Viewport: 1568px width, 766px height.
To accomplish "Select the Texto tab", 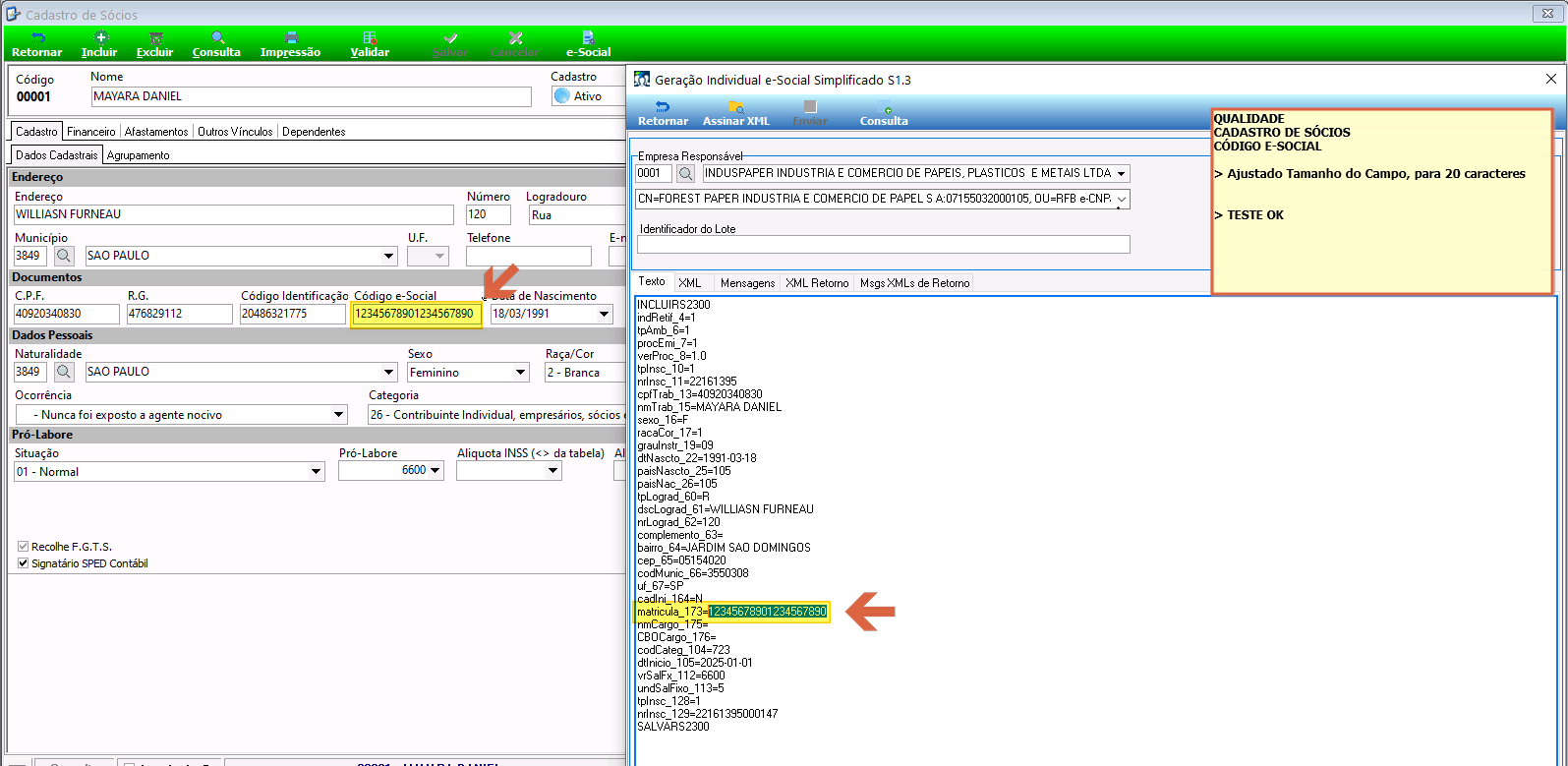I will (653, 281).
